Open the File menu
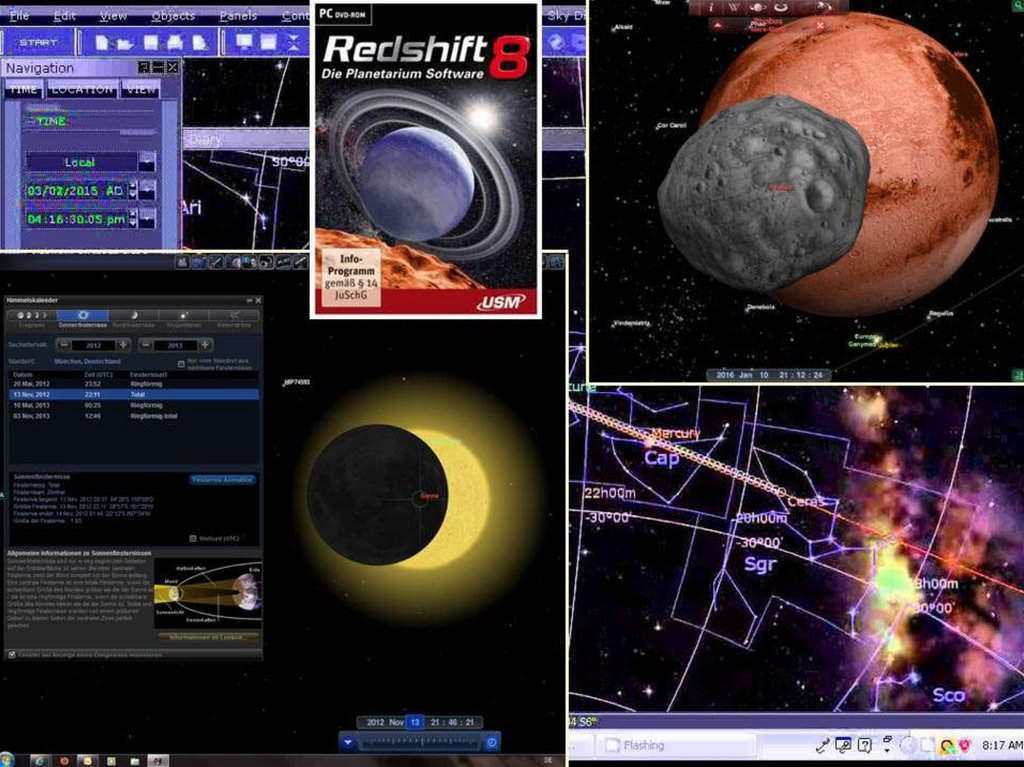This screenshot has width=1024, height=767. click(19, 16)
